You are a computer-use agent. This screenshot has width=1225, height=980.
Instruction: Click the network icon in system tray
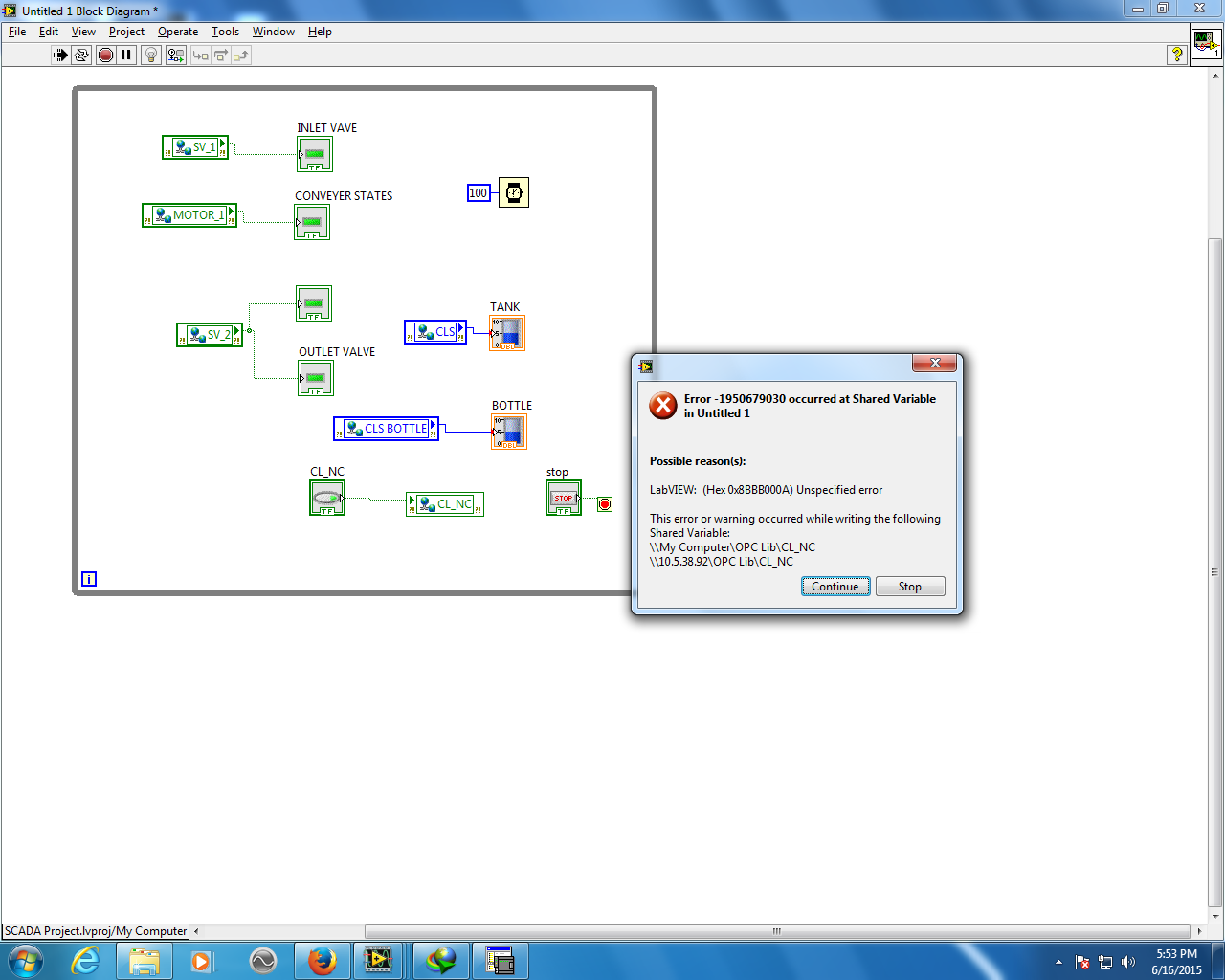1105,962
